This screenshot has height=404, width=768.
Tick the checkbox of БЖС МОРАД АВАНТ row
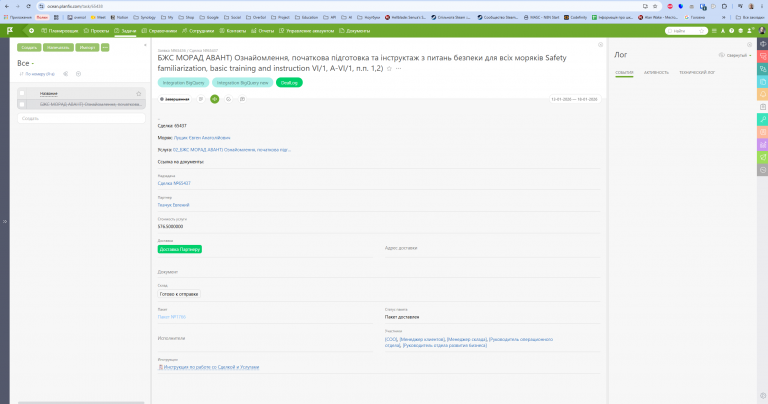tap(22, 104)
